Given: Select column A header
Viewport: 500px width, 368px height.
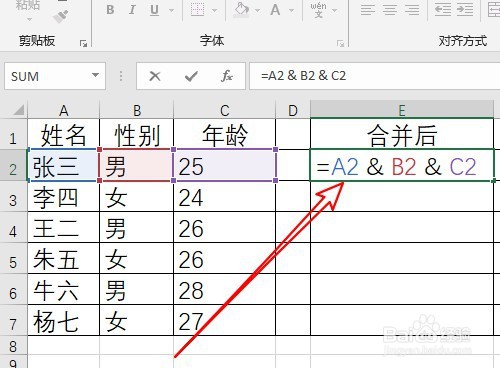Looking at the screenshot, I should click(64, 110).
